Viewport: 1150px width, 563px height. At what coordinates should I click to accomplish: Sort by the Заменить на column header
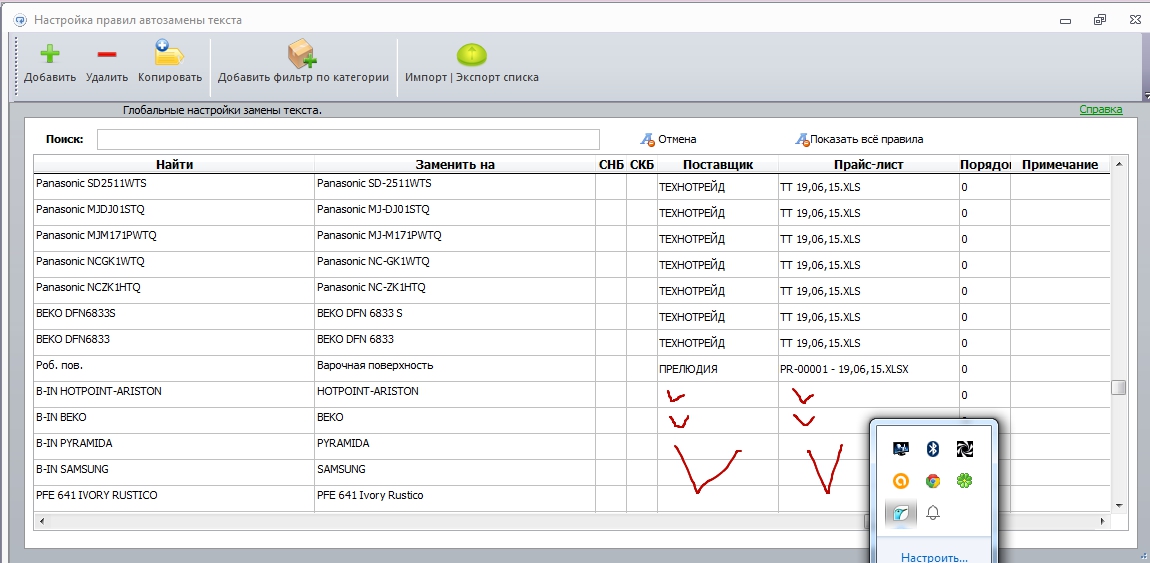[455, 165]
